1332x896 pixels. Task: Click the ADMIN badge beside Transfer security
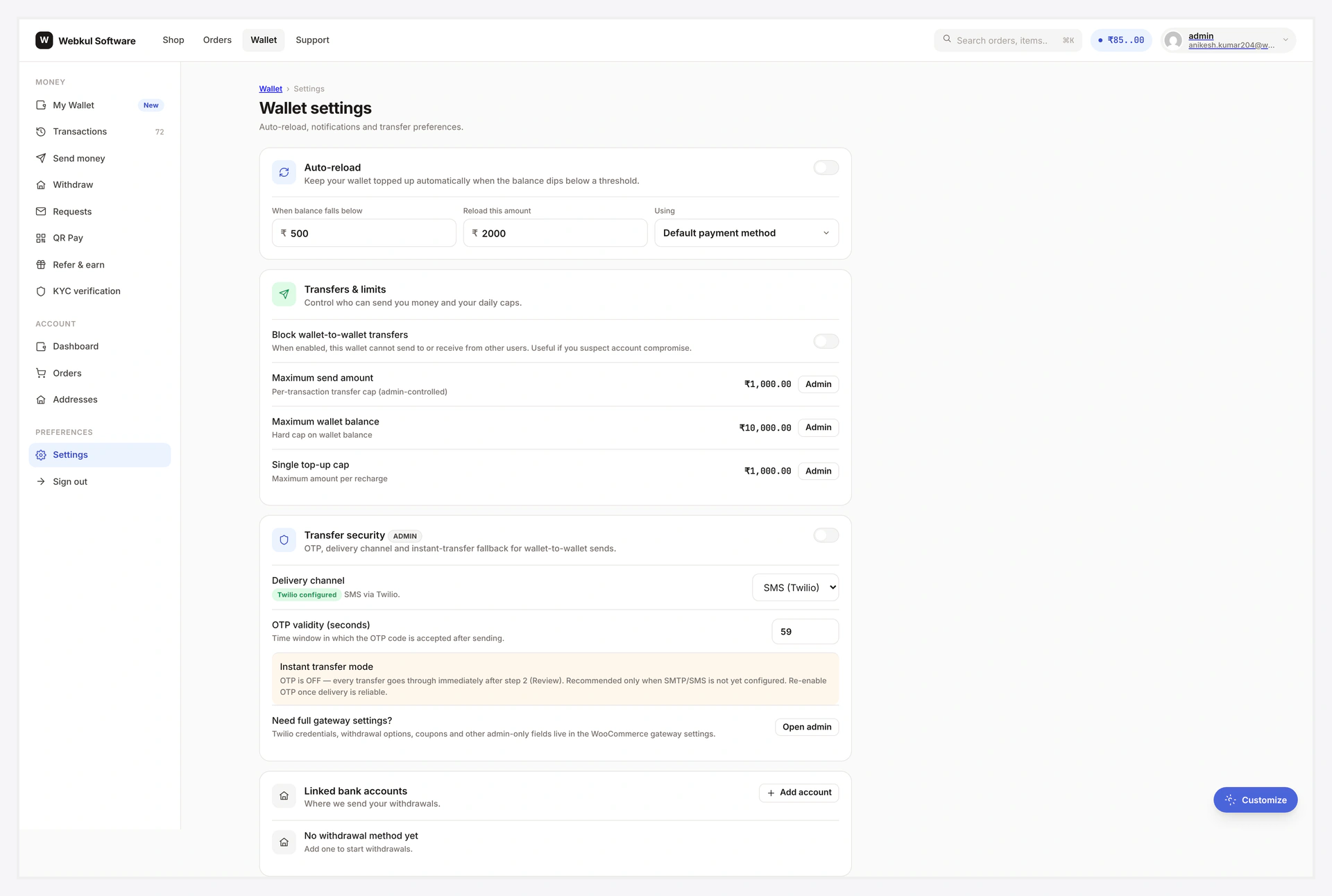[405, 536]
